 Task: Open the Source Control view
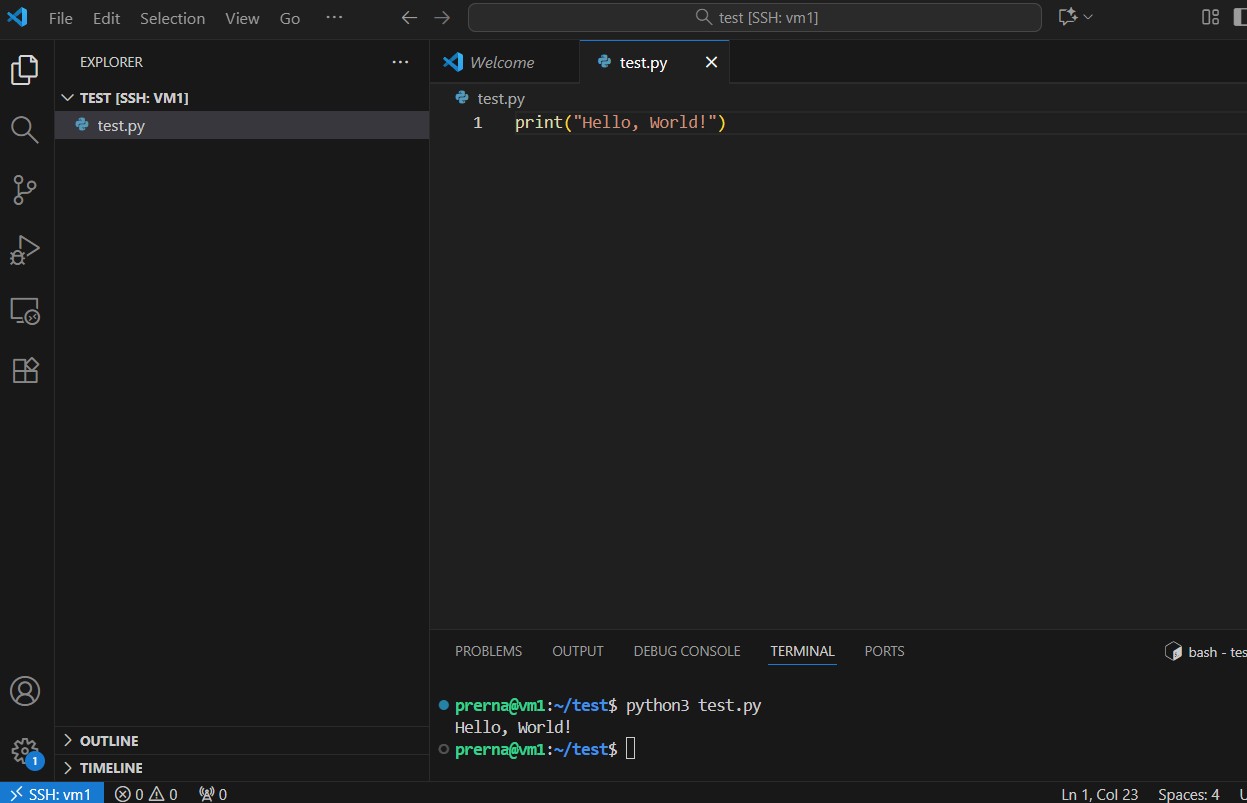25,189
